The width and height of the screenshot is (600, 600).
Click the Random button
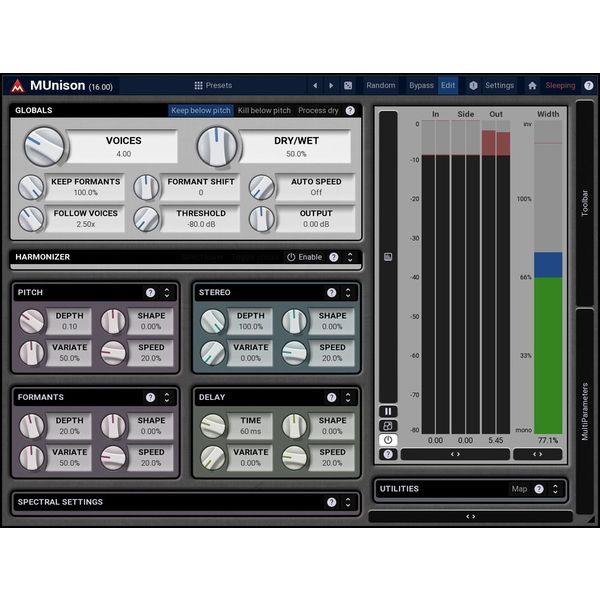click(x=380, y=85)
